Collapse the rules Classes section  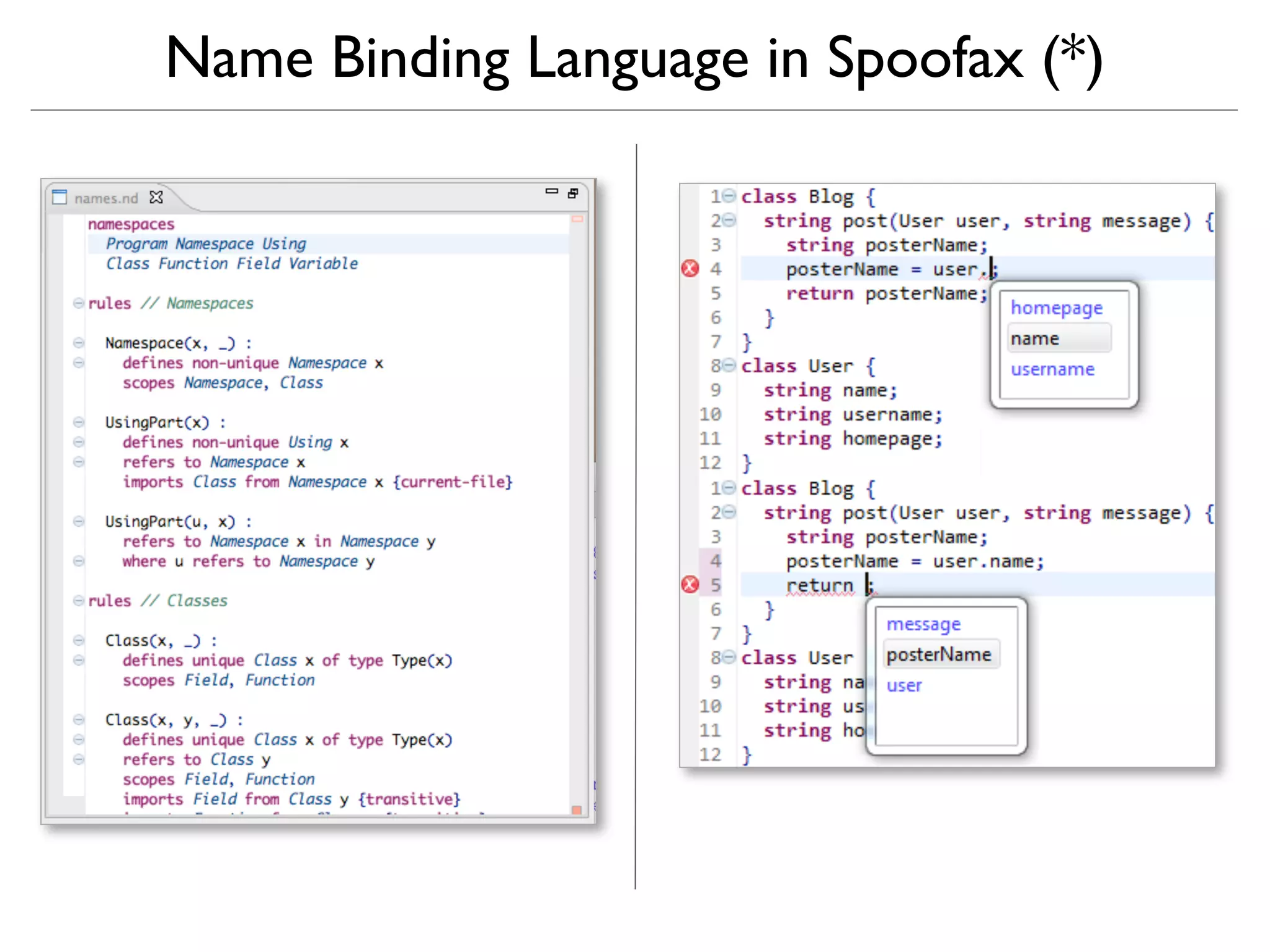pos(78,601)
